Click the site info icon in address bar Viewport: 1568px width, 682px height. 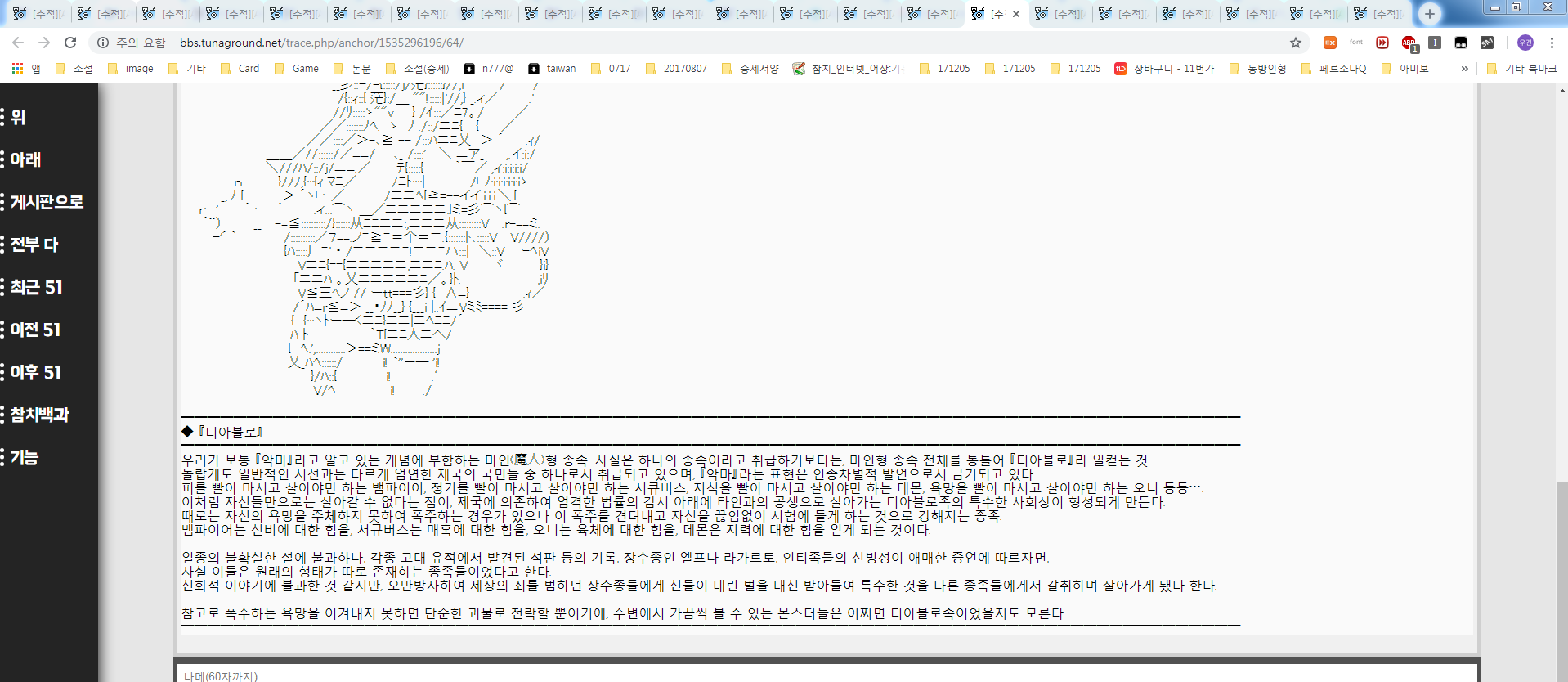point(103,43)
